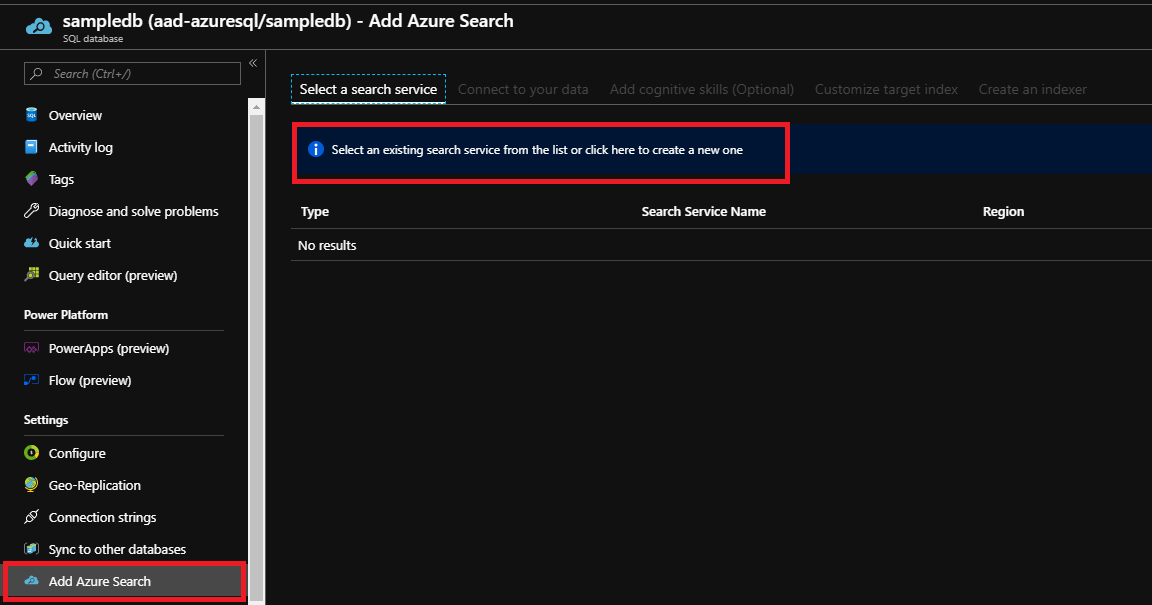Viewport: 1152px width, 605px height.
Task: Open Sync to other databases
Action: [117, 549]
